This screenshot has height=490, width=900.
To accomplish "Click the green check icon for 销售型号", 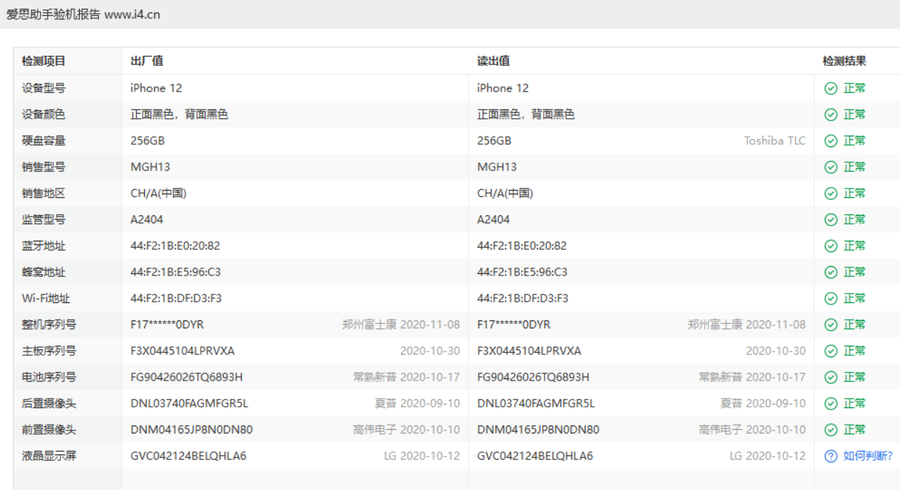I will coord(831,167).
